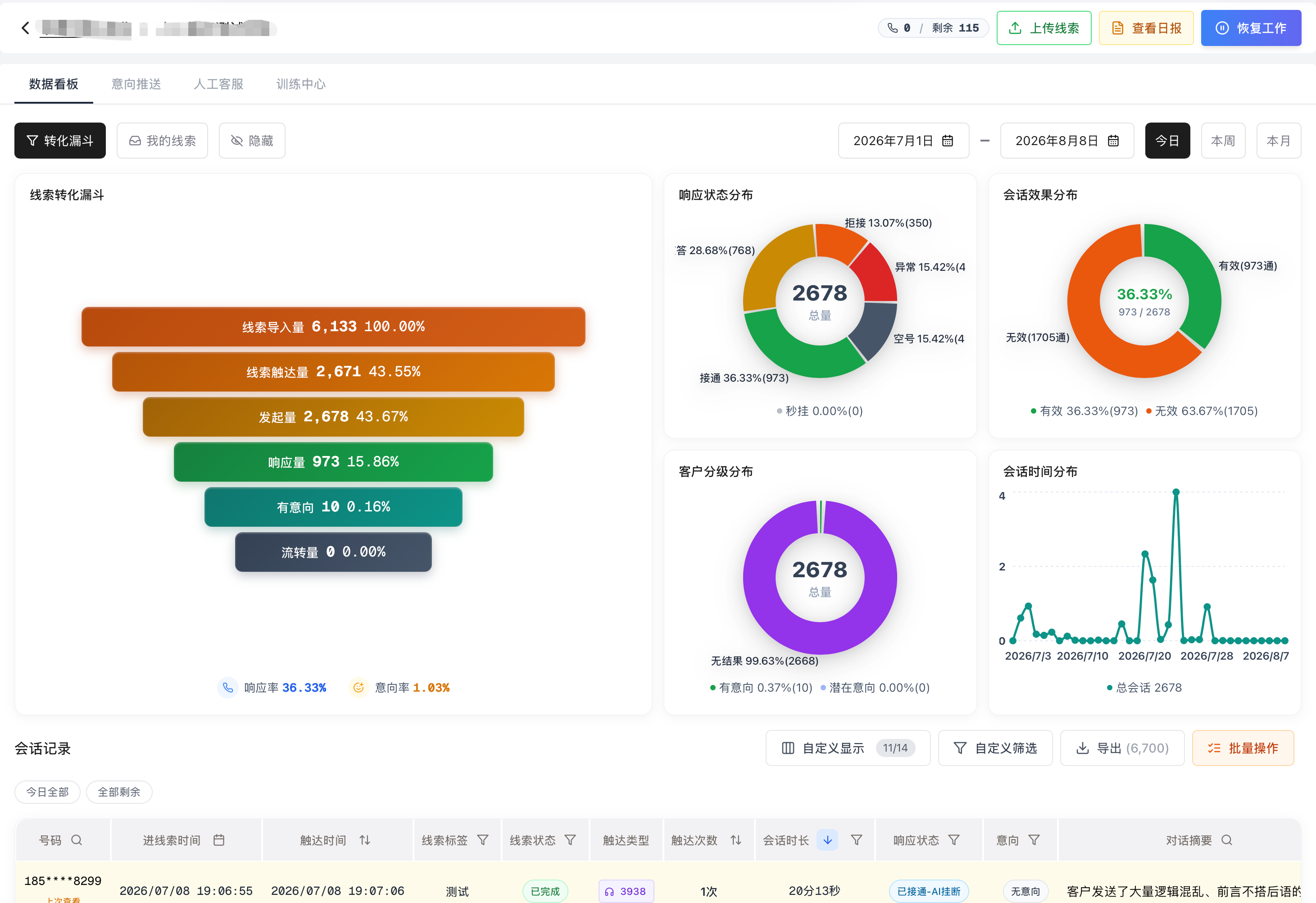Click the 响应率 phone icon
Screen dimensions: 1316x903
pos(227,687)
